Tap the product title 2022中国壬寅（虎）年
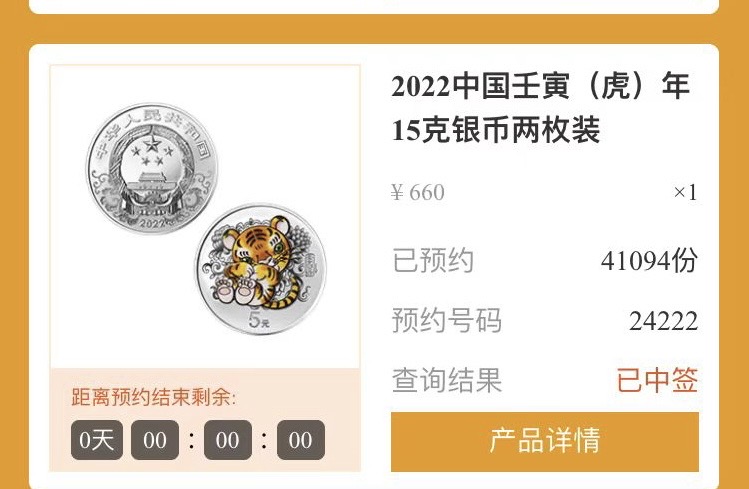This screenshot has width=749, height=489. coord(540,86)
